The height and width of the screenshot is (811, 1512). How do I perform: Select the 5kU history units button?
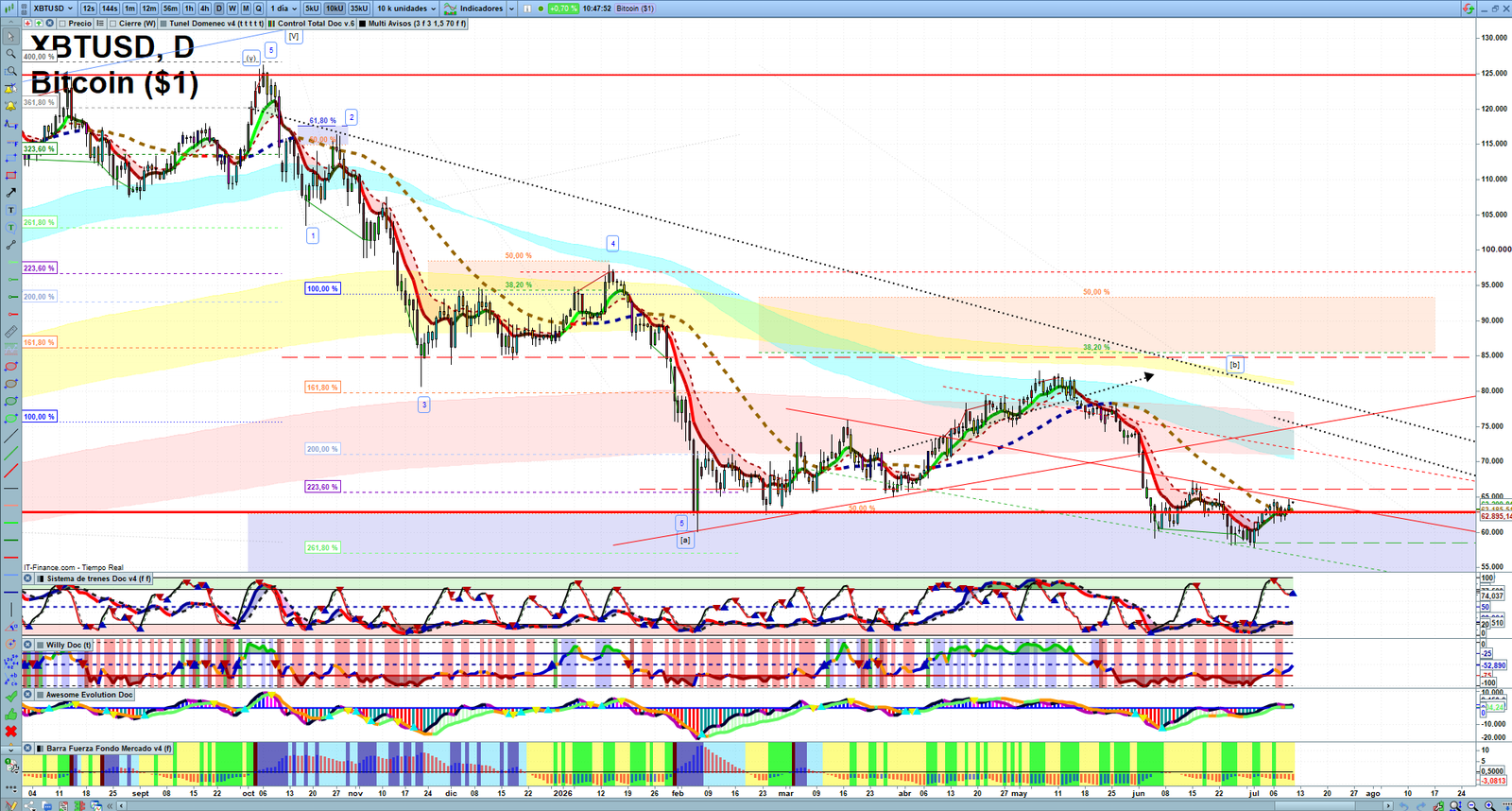coord(312,9)
